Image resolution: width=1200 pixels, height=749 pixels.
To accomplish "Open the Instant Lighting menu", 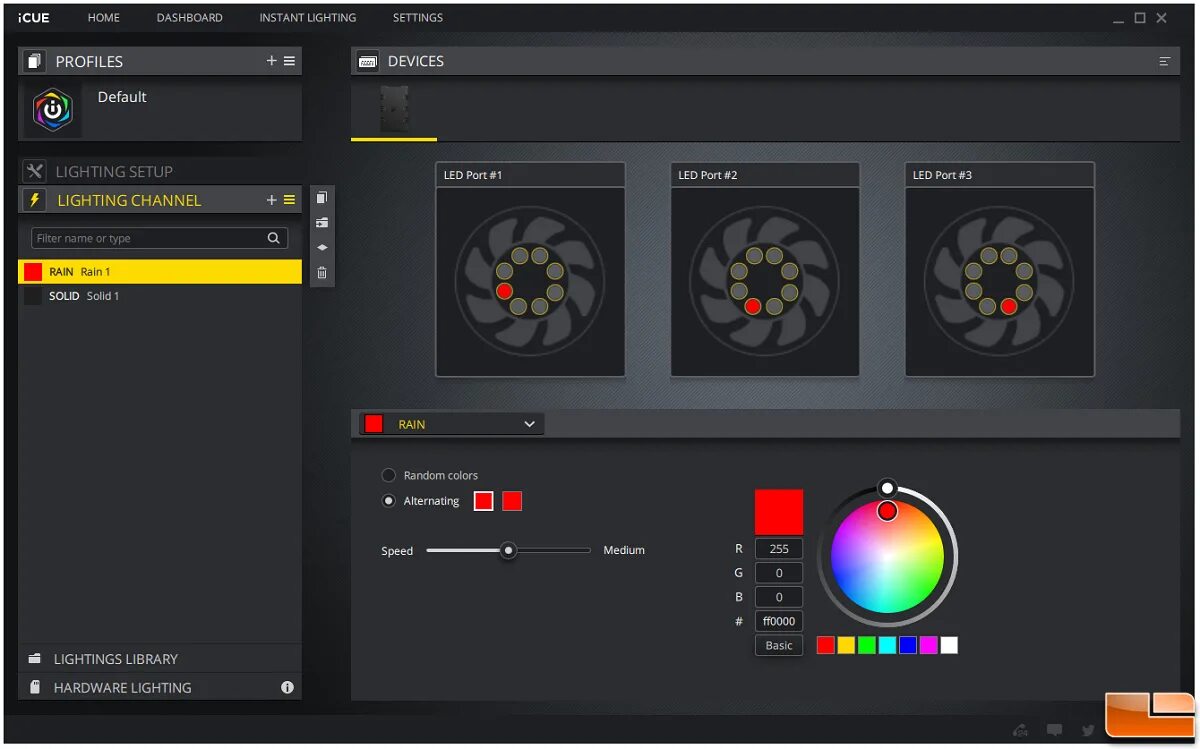I will tap(307, 18).
